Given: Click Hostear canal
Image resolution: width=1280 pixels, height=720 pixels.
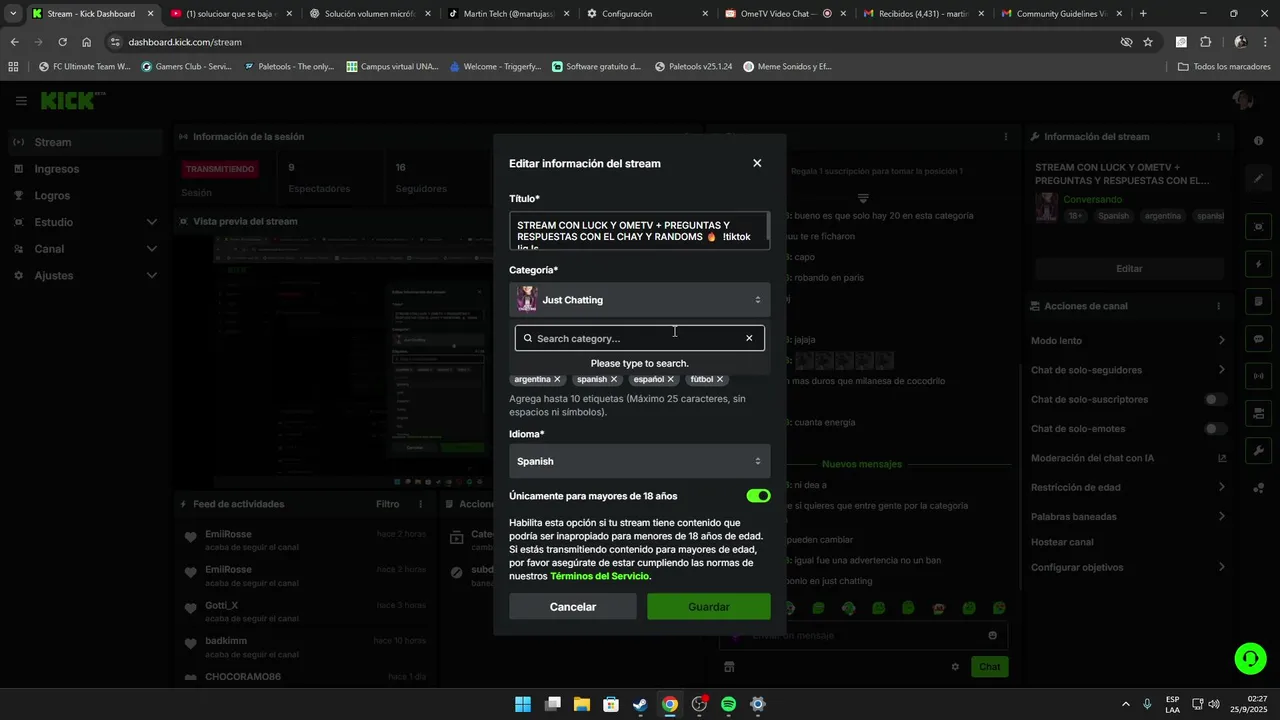Looking at the screenshot, I should [1062, 542].
